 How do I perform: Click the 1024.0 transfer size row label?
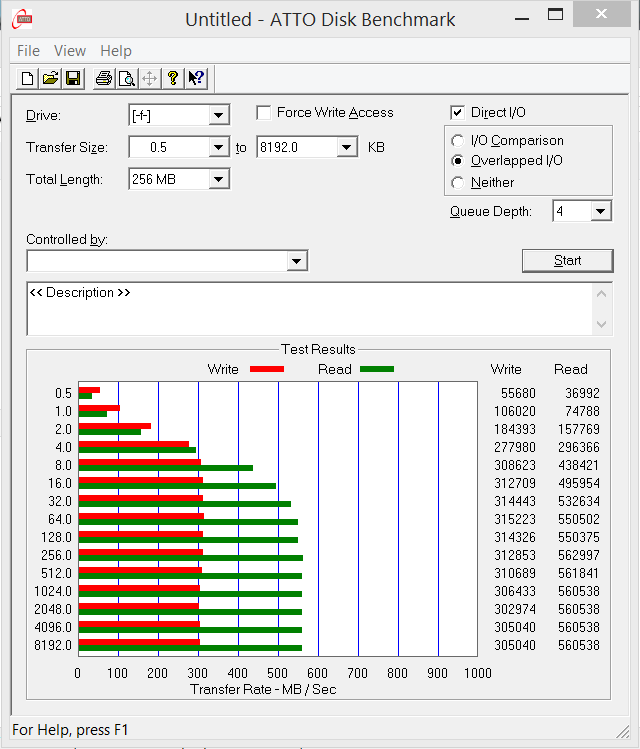pyautogui.click(x=53, y=591)
